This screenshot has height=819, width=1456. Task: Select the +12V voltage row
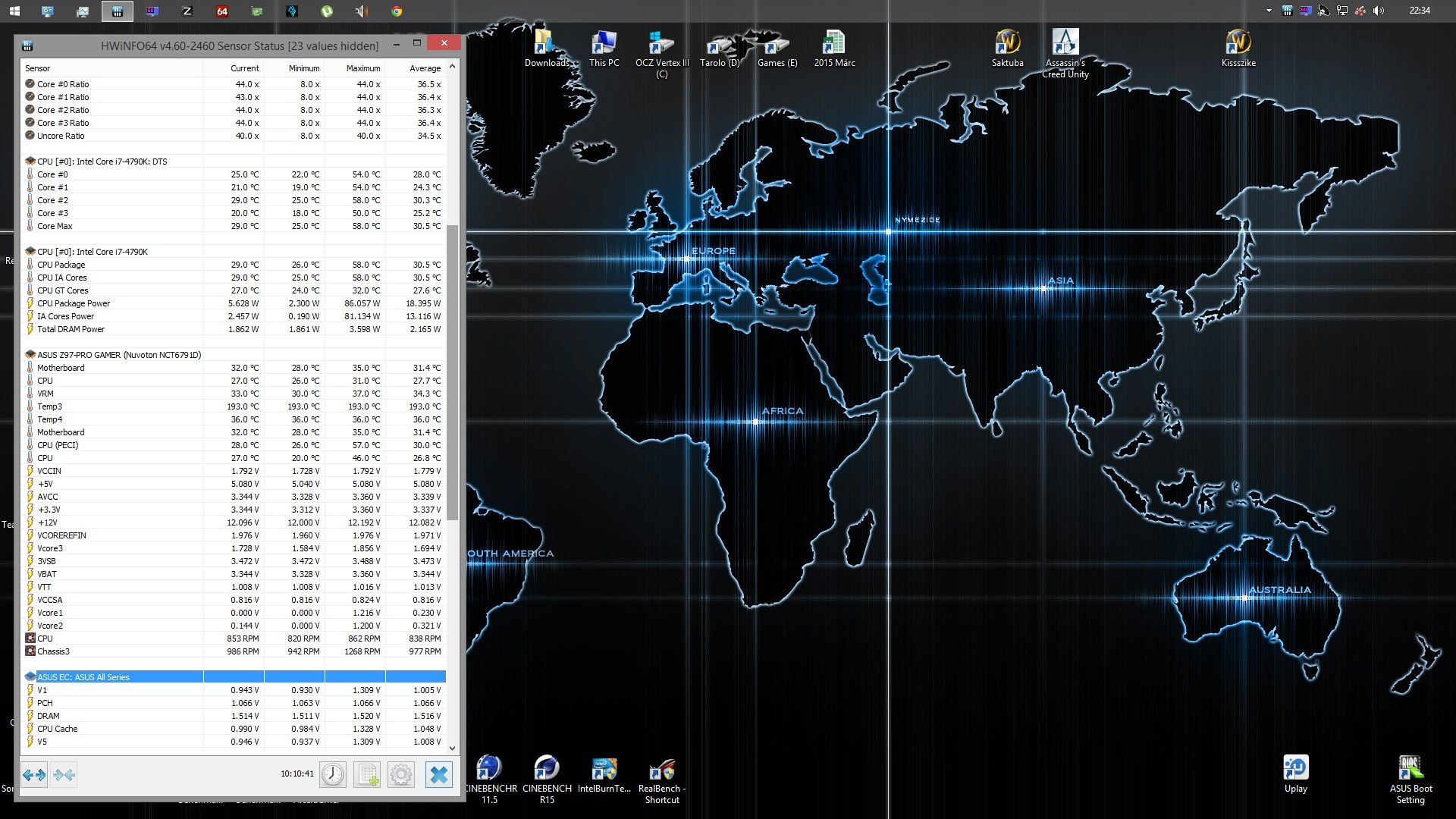pyautogui.click(x=234, y=522)
